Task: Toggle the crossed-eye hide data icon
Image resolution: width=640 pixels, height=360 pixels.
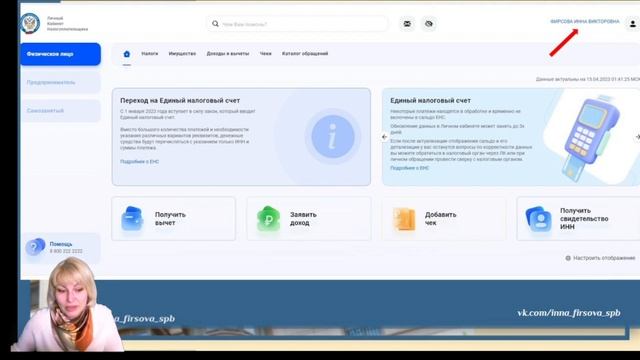Action: click(x=429, y=24)
